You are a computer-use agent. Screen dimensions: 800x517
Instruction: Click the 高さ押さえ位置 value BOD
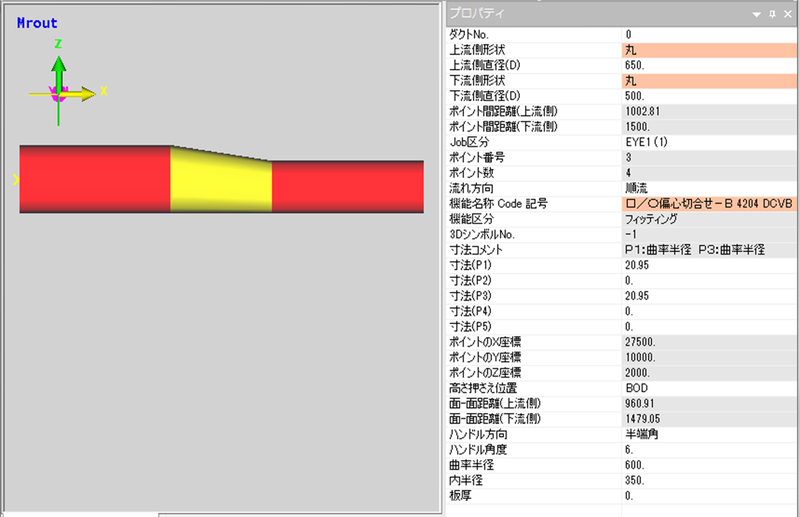pos(709,388)
